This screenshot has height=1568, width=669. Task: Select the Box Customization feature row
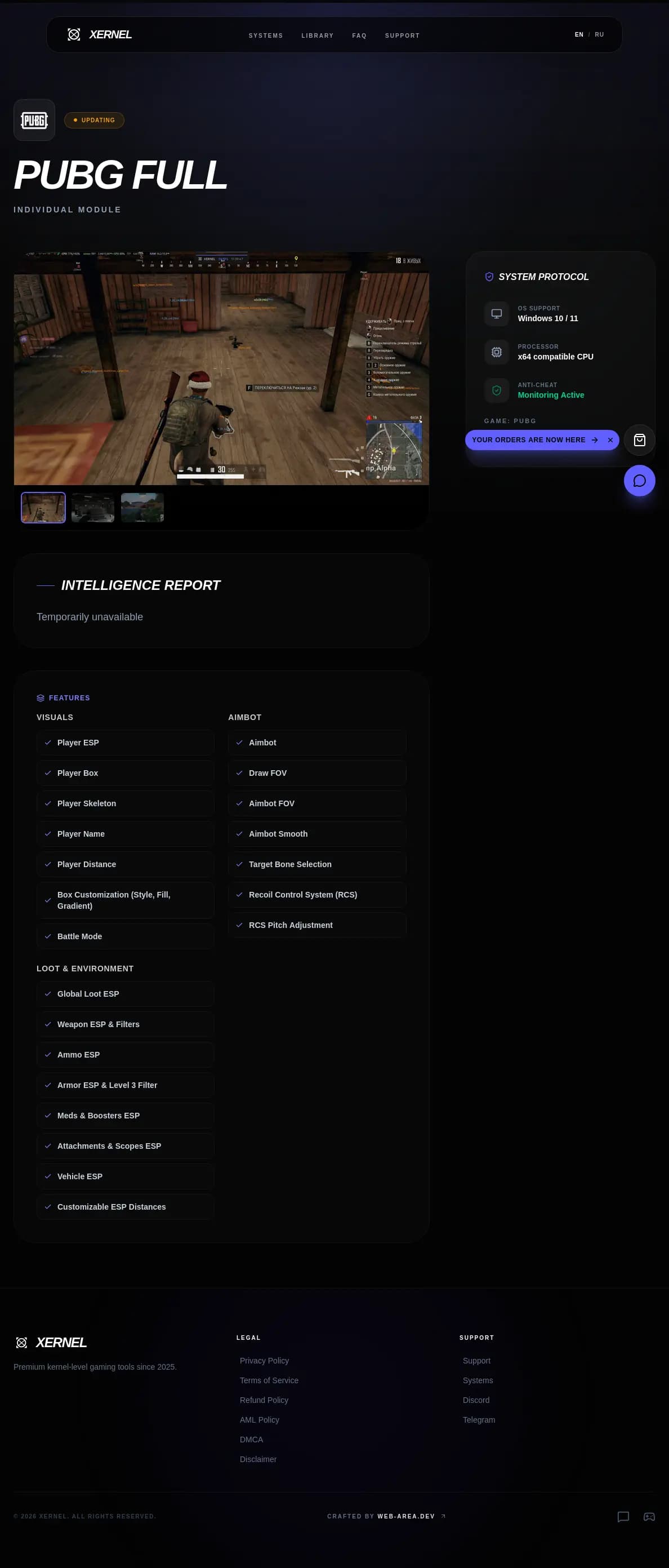pos(125,900)
